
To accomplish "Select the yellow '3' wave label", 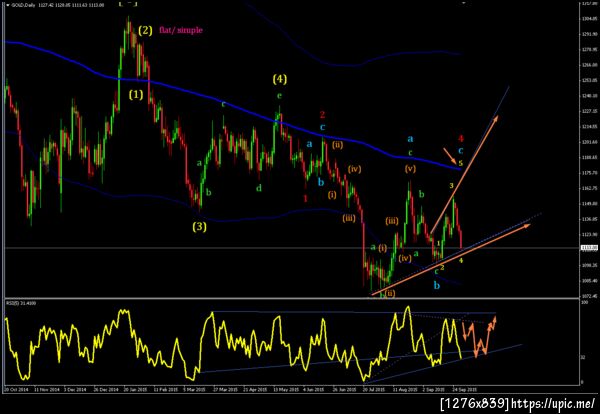I will tap(452, 186).
